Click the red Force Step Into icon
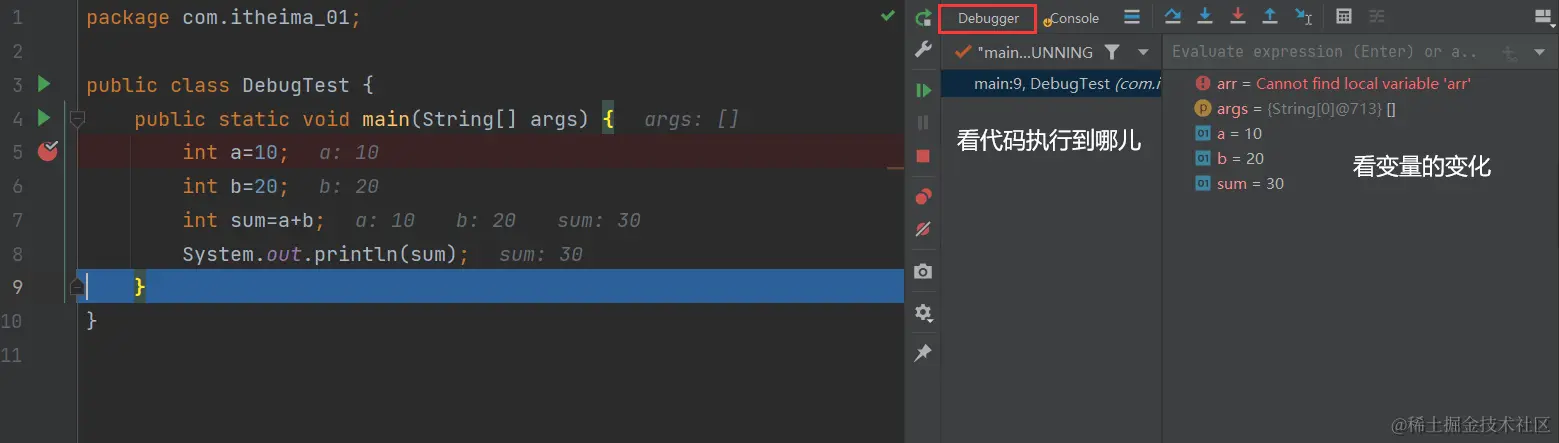The width and height of the screenshot is (1559, 443). click(1238, 16)
